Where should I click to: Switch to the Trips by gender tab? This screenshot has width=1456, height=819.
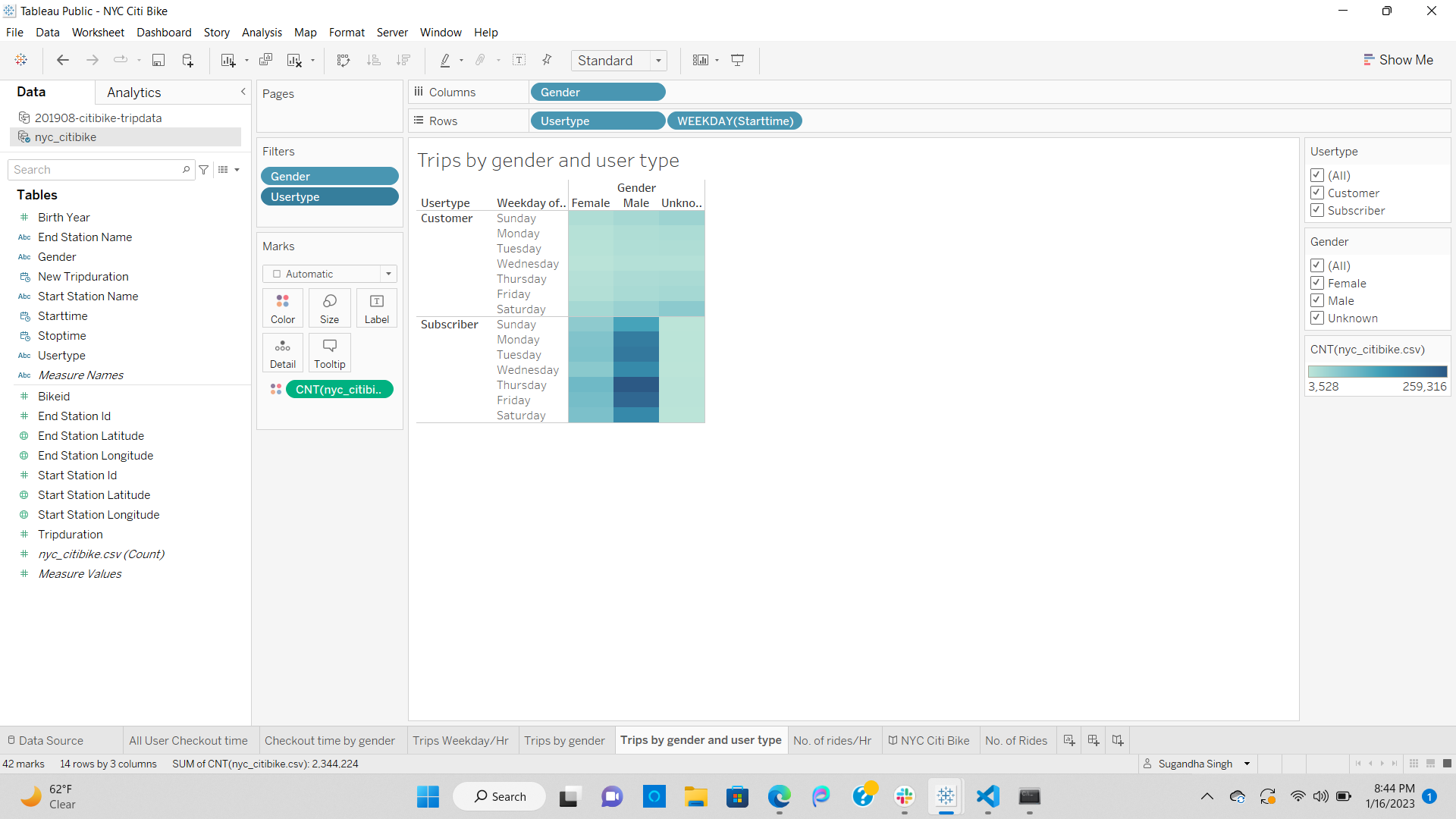pos(564,740)
